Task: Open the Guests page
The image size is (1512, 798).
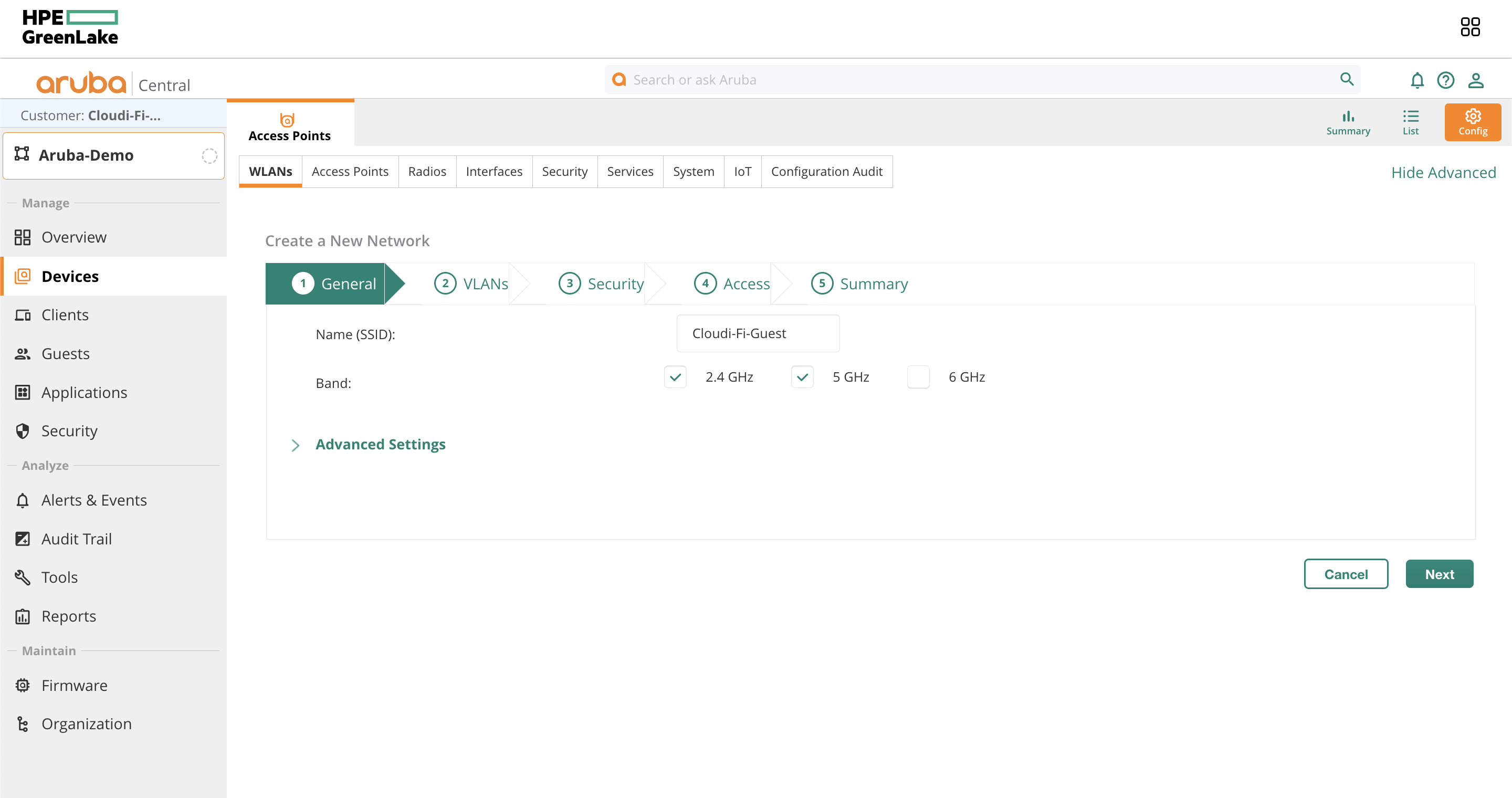Action: coord(65,353)
